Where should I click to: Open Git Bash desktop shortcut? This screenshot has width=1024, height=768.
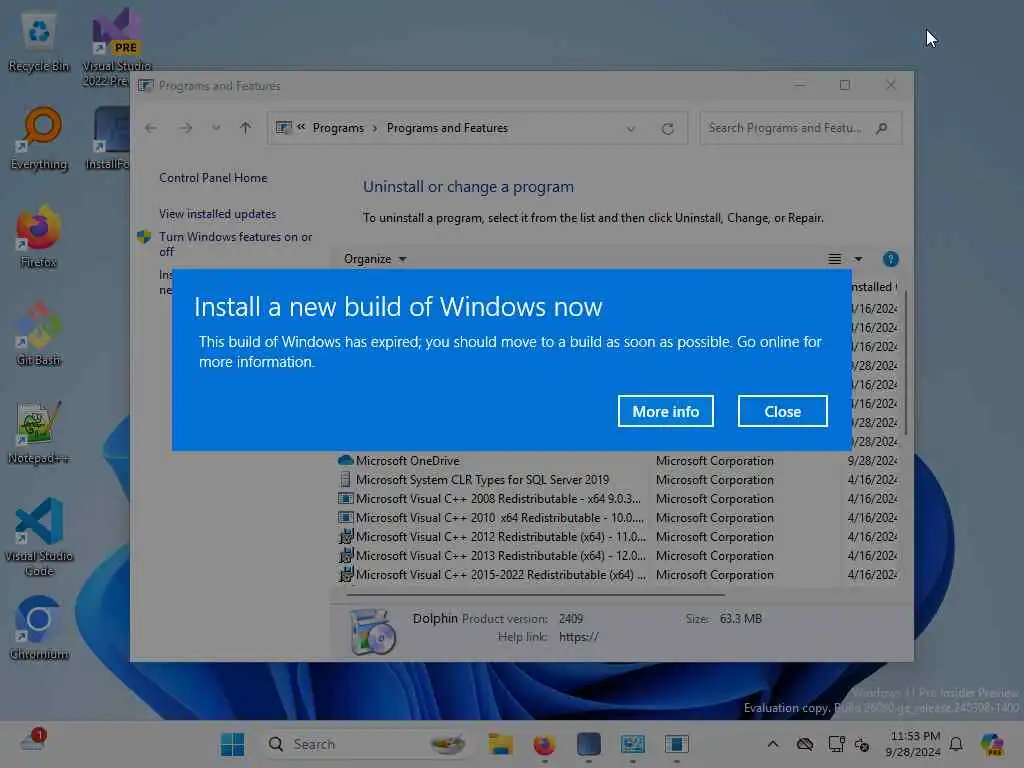coord(39,334)
